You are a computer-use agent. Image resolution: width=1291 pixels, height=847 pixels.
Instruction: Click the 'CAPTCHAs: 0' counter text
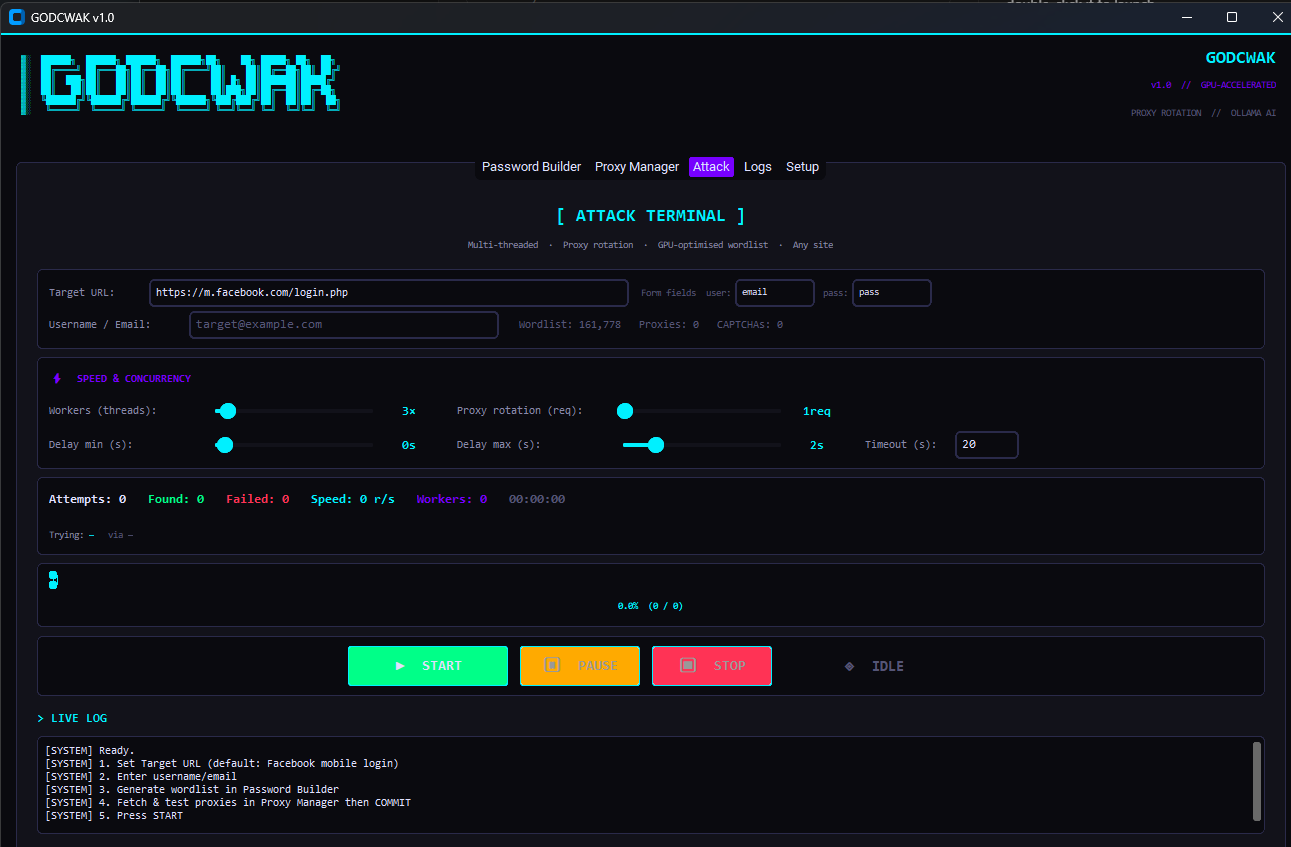pos(750,325)
